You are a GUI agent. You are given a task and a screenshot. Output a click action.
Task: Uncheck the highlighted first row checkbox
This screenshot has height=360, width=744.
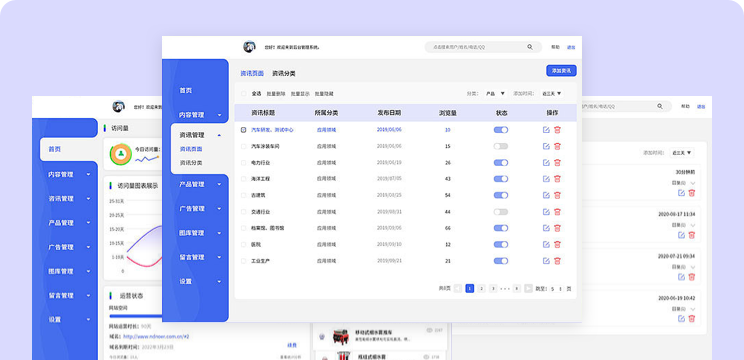point(243,129)
